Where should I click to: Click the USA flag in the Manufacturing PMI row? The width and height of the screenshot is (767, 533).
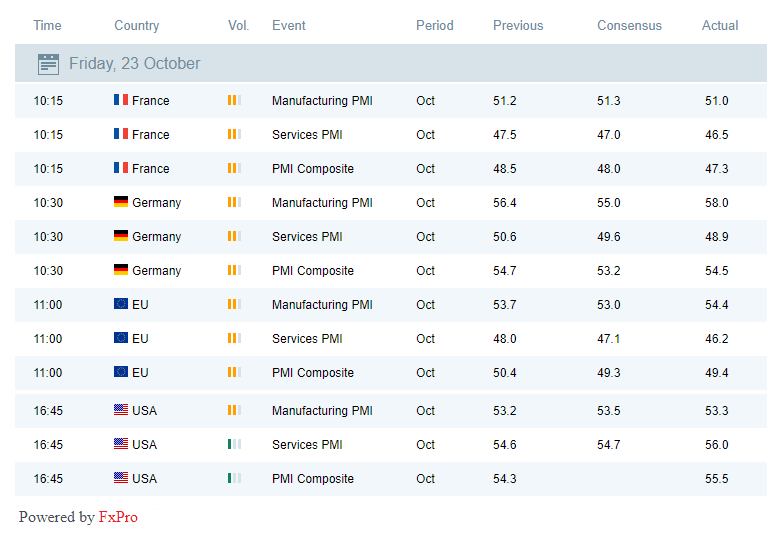121,410
